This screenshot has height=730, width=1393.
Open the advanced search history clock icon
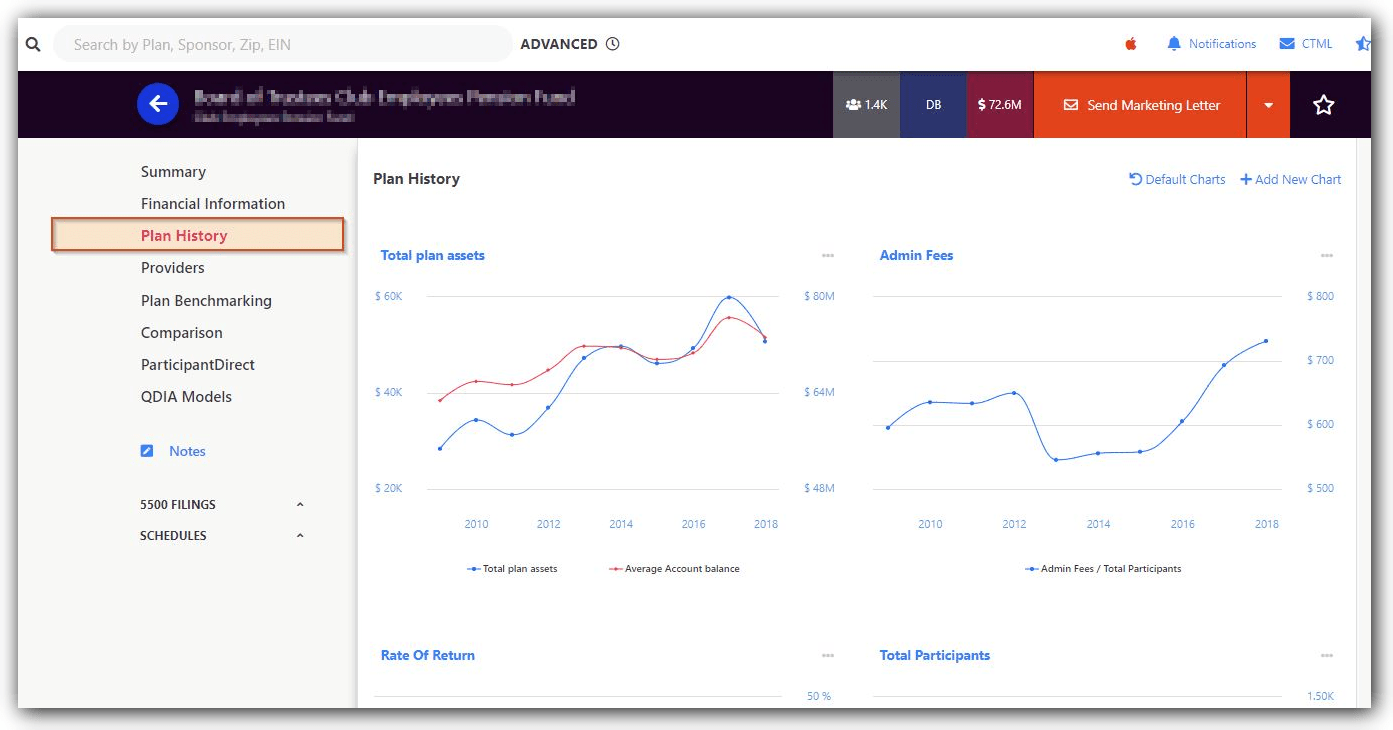tap(613, 44)
